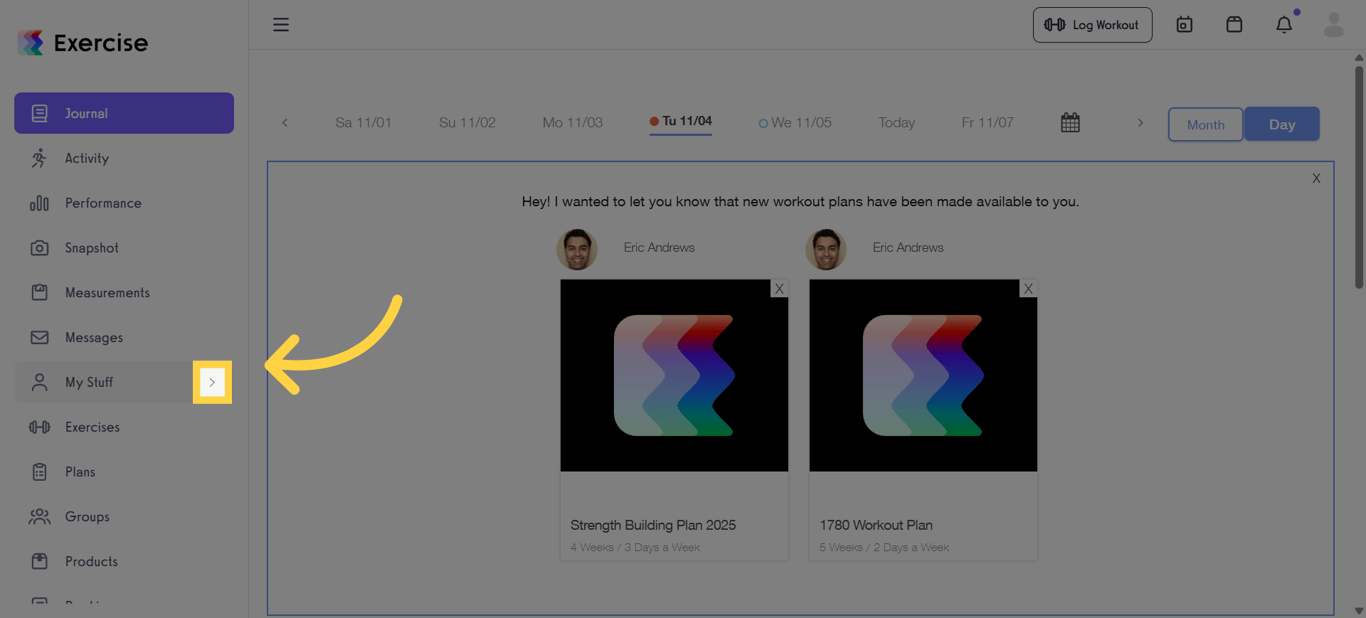1366x618 pixels.
Task: Go to previous week with left arrow
Action: pyautogui.click(x=284, y=123)
